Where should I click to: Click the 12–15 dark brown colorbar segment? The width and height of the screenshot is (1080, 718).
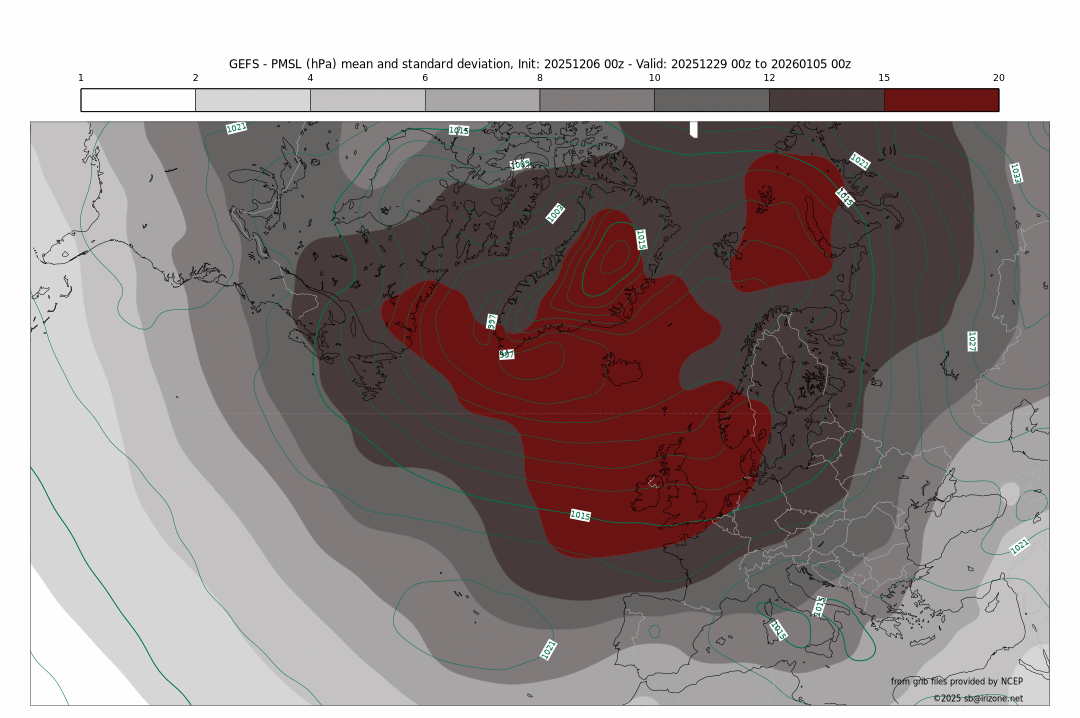pos(826,100)
